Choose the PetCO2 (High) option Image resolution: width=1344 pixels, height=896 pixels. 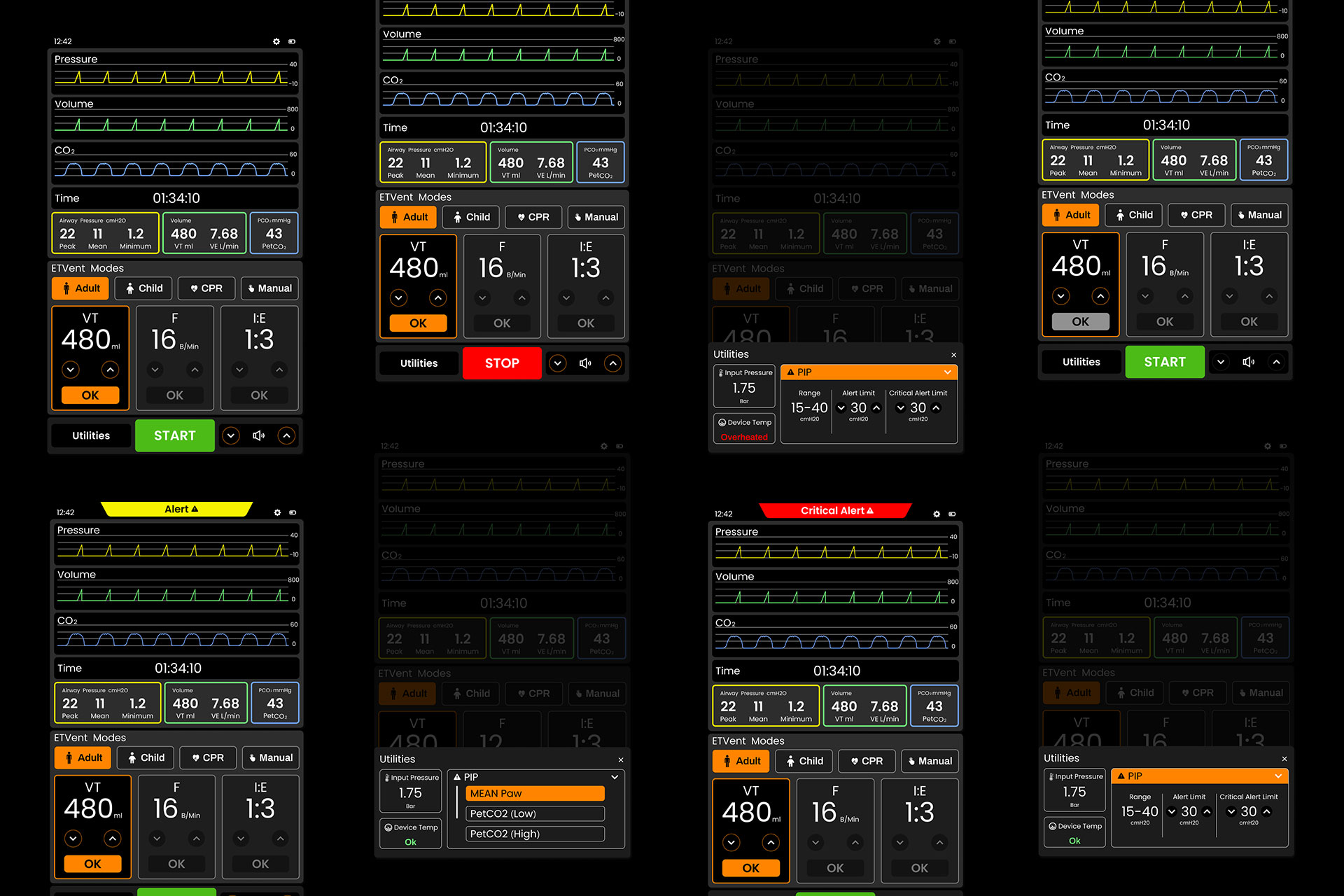click(535, 834)
